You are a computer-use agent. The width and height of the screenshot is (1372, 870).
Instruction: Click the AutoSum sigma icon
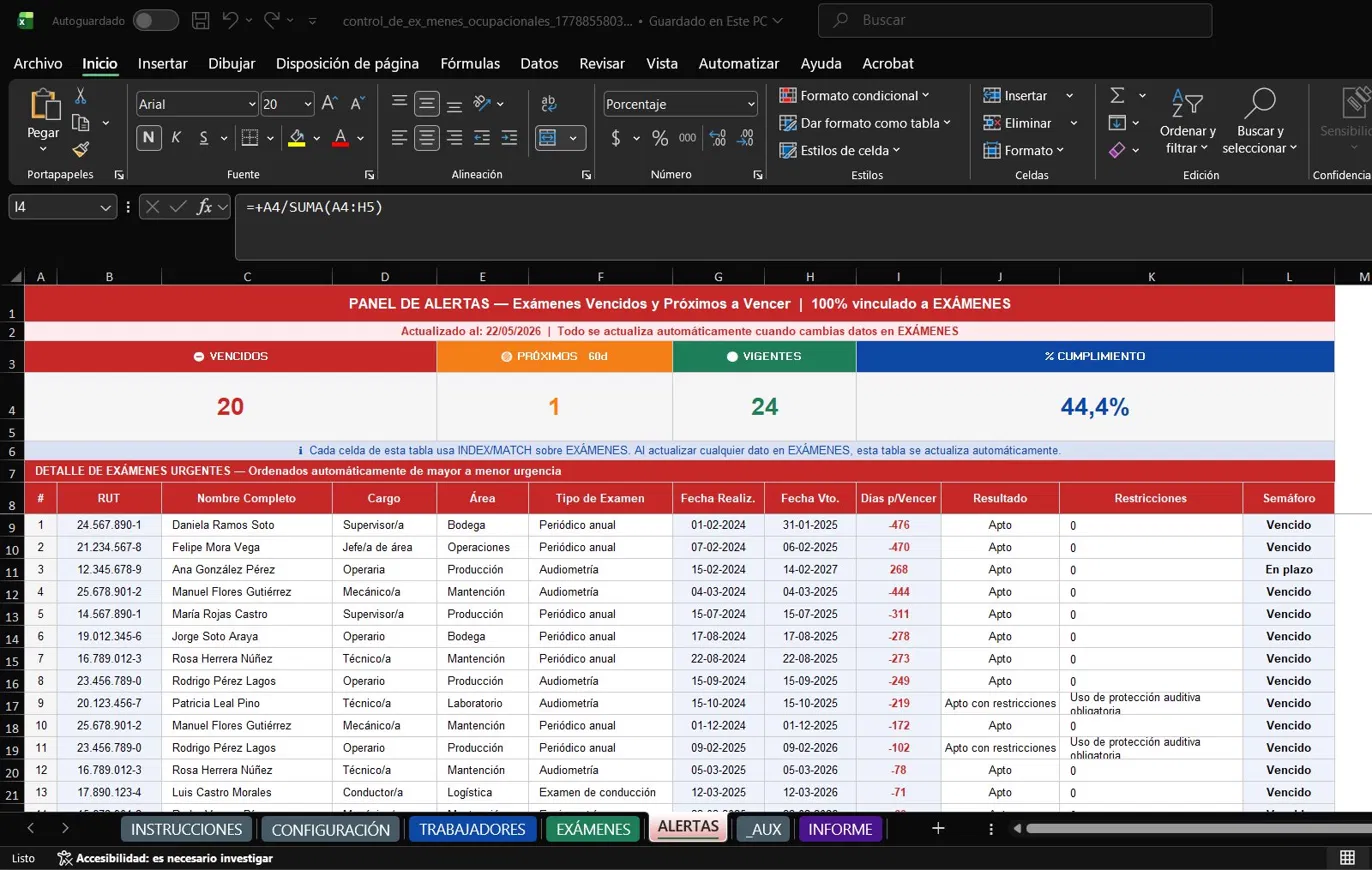click(x=1117, y=95)
